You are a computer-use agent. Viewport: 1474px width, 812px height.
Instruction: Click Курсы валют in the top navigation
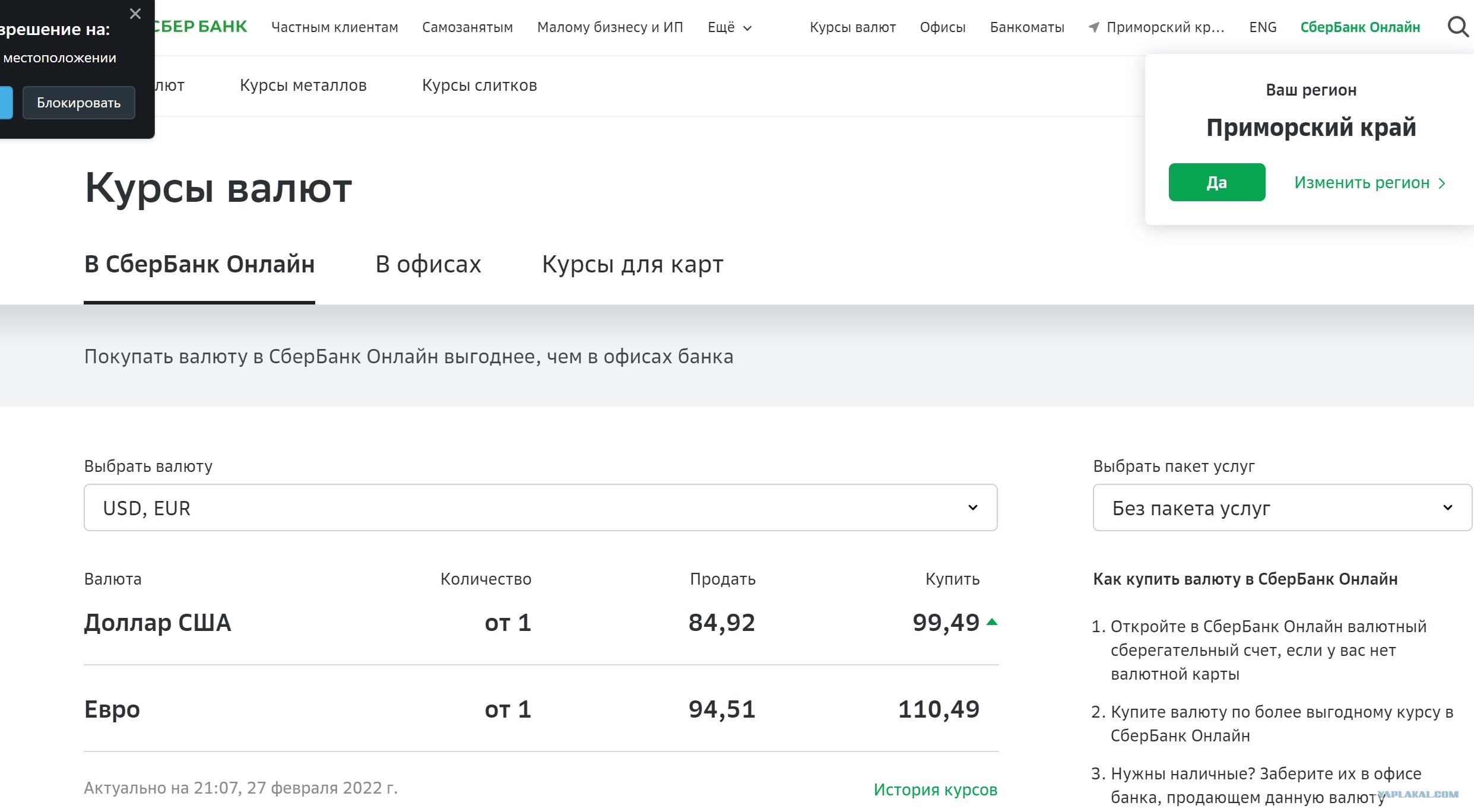853,27
